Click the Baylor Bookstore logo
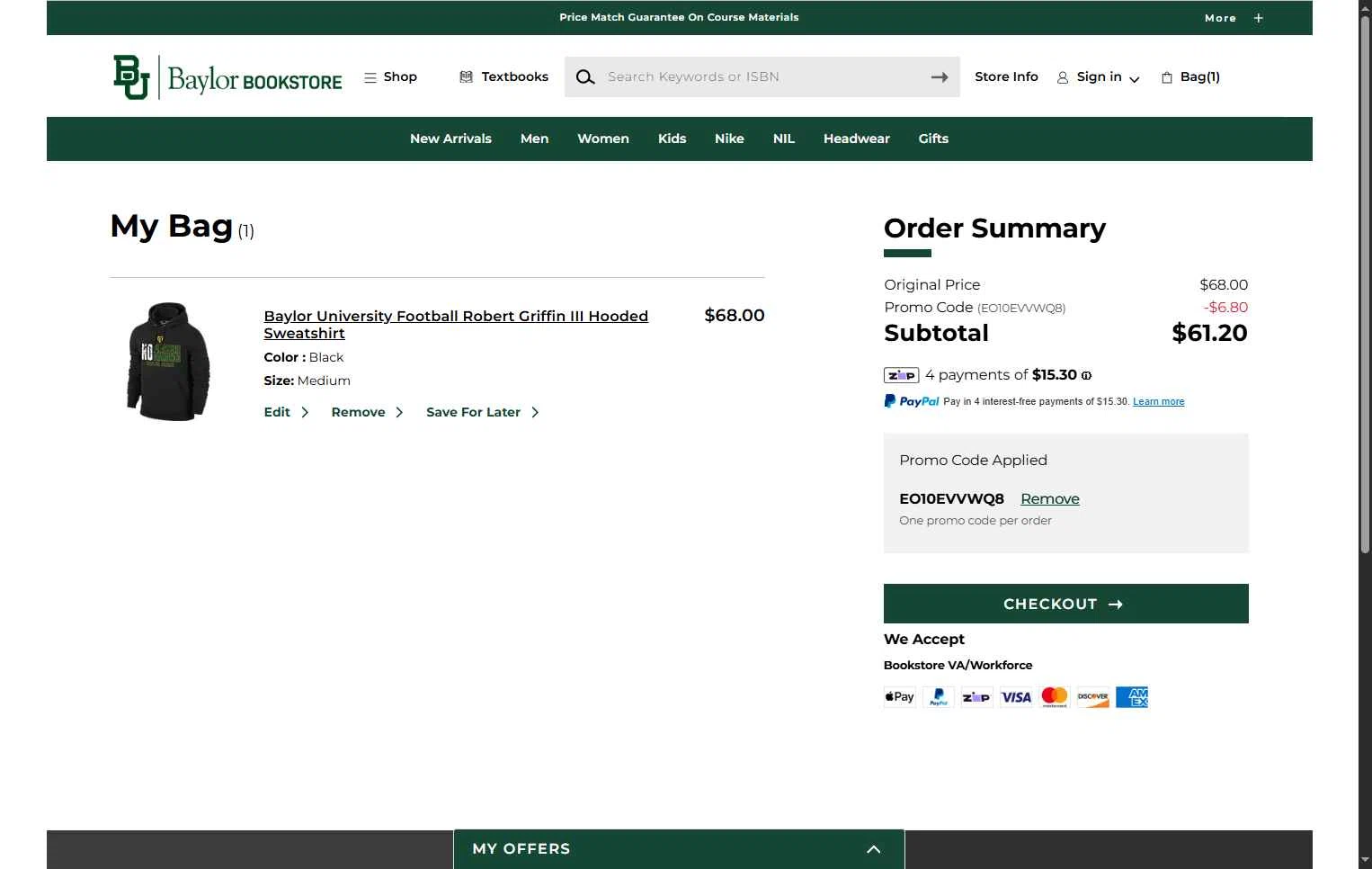Viewport: 1372px width, 869px height. click(227, 77)
